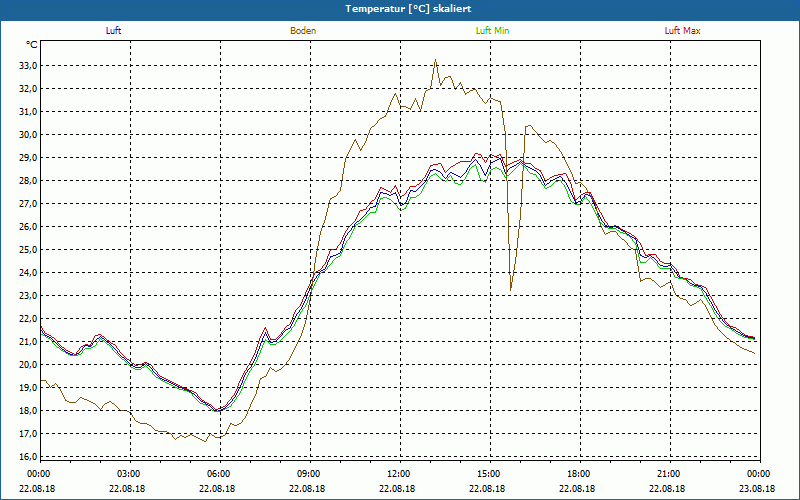This screenshot has height=500, width=800.
Task: Click the 33,0 y-axis value
Action: pos(28,66)
